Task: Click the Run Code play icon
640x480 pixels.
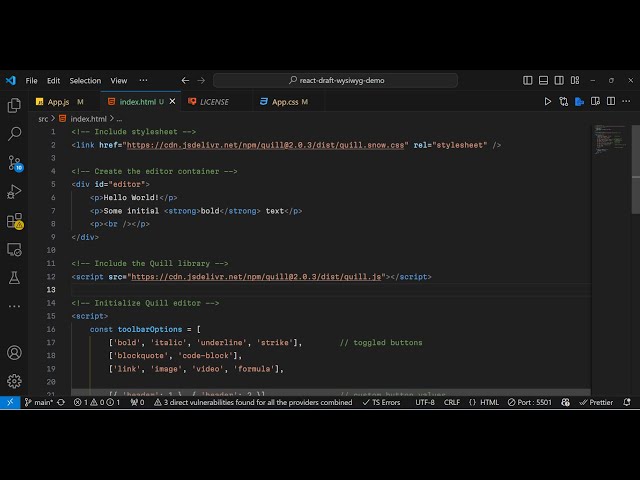Action: tap(548, 101)
